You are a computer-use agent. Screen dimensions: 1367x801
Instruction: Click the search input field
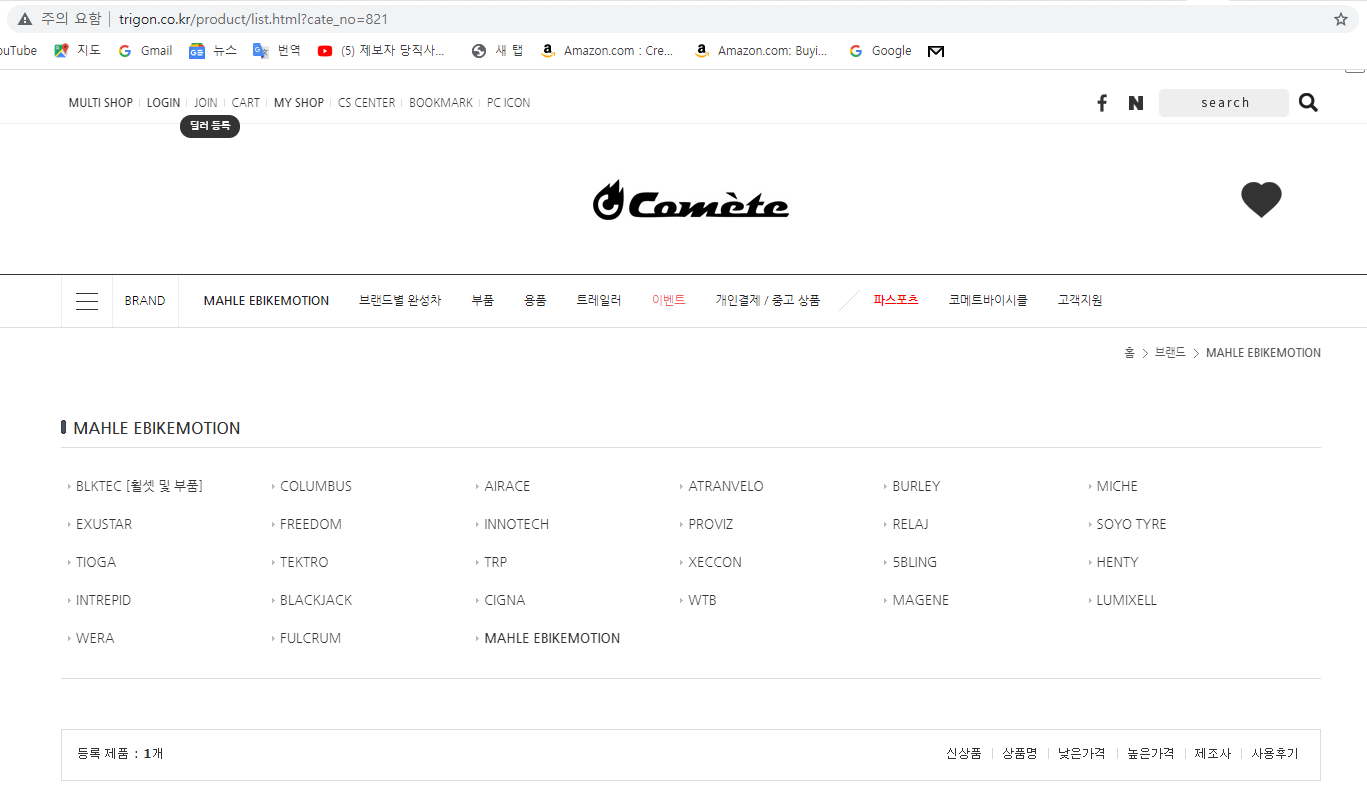1224,103
